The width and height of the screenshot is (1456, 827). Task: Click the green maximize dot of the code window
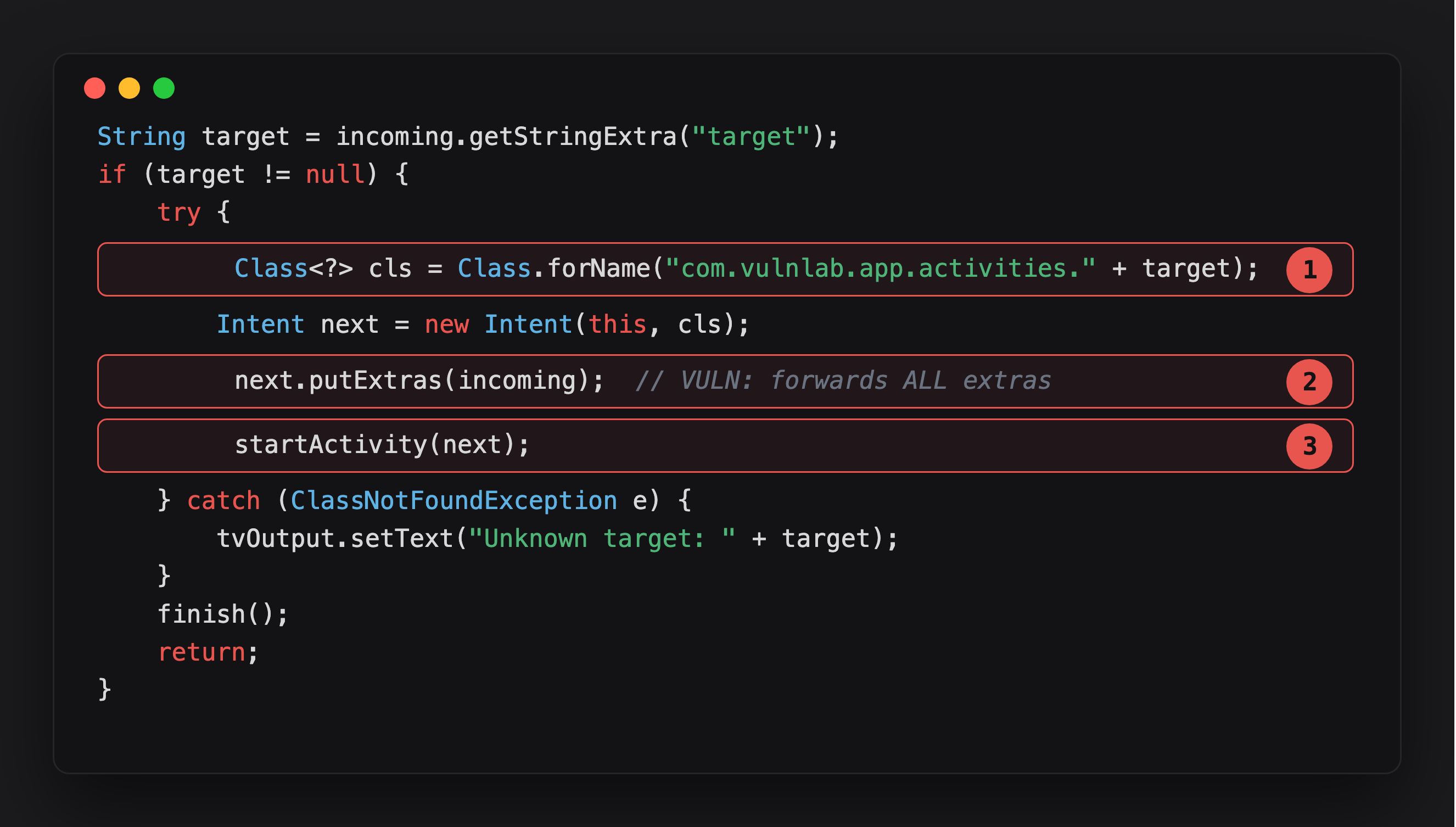pos(164,88)
